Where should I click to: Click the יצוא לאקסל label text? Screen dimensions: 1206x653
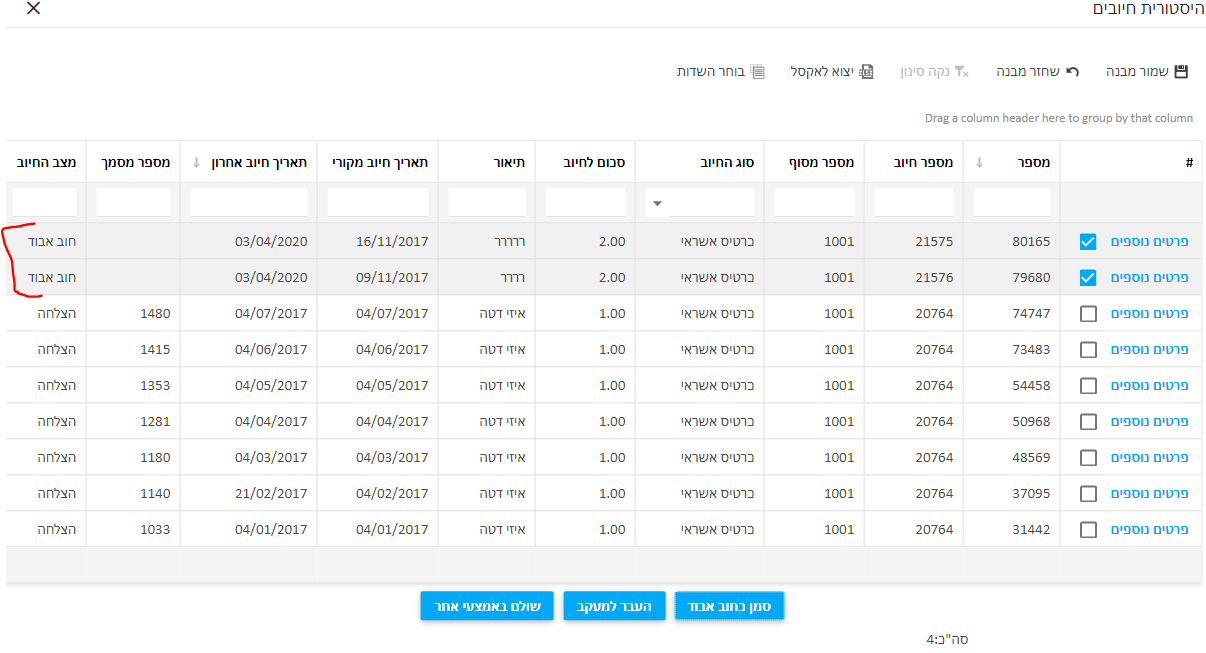pyautogui.click(x=822, y=72)
